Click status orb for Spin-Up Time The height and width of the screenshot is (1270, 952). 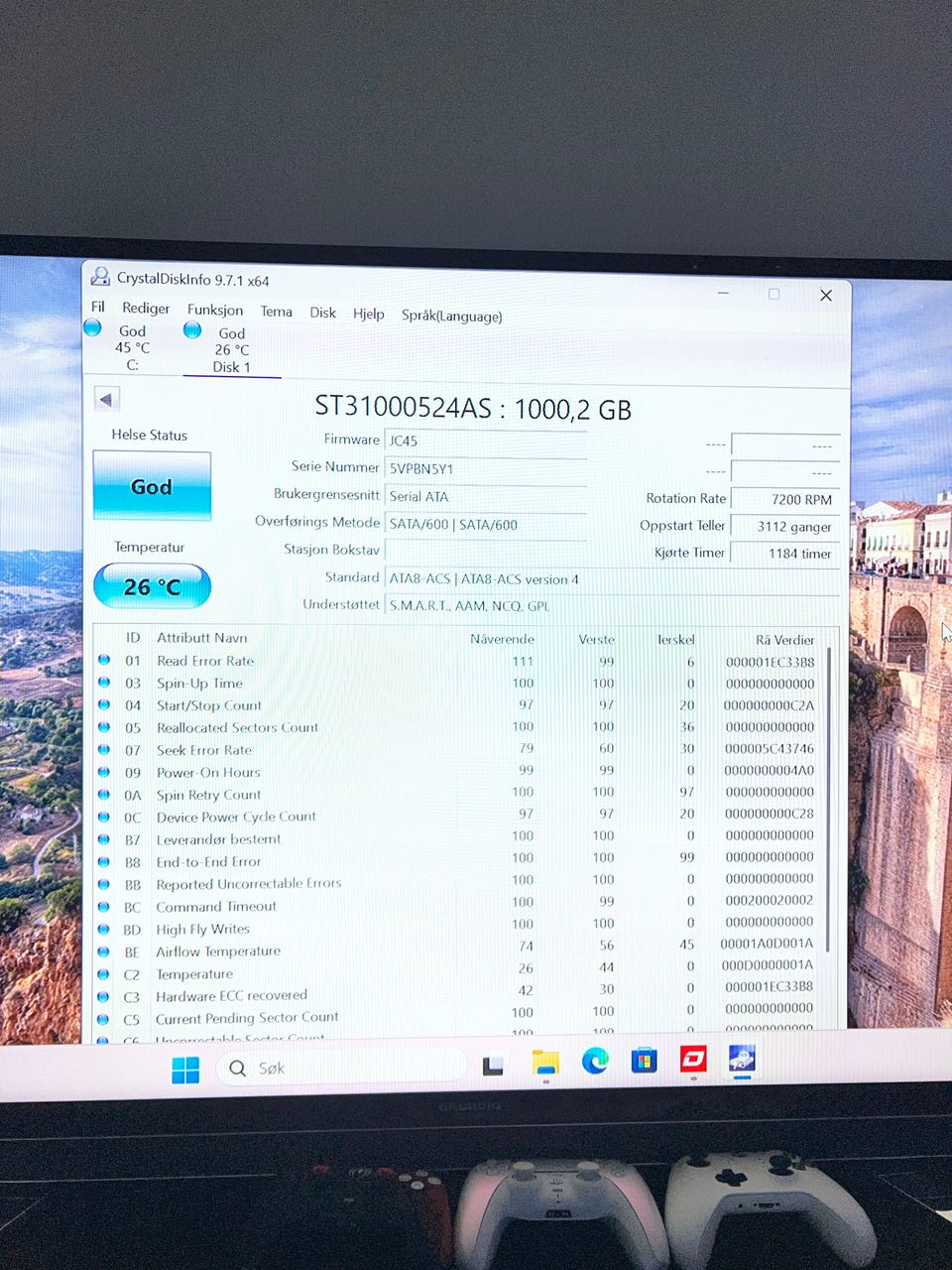(104, 683)
